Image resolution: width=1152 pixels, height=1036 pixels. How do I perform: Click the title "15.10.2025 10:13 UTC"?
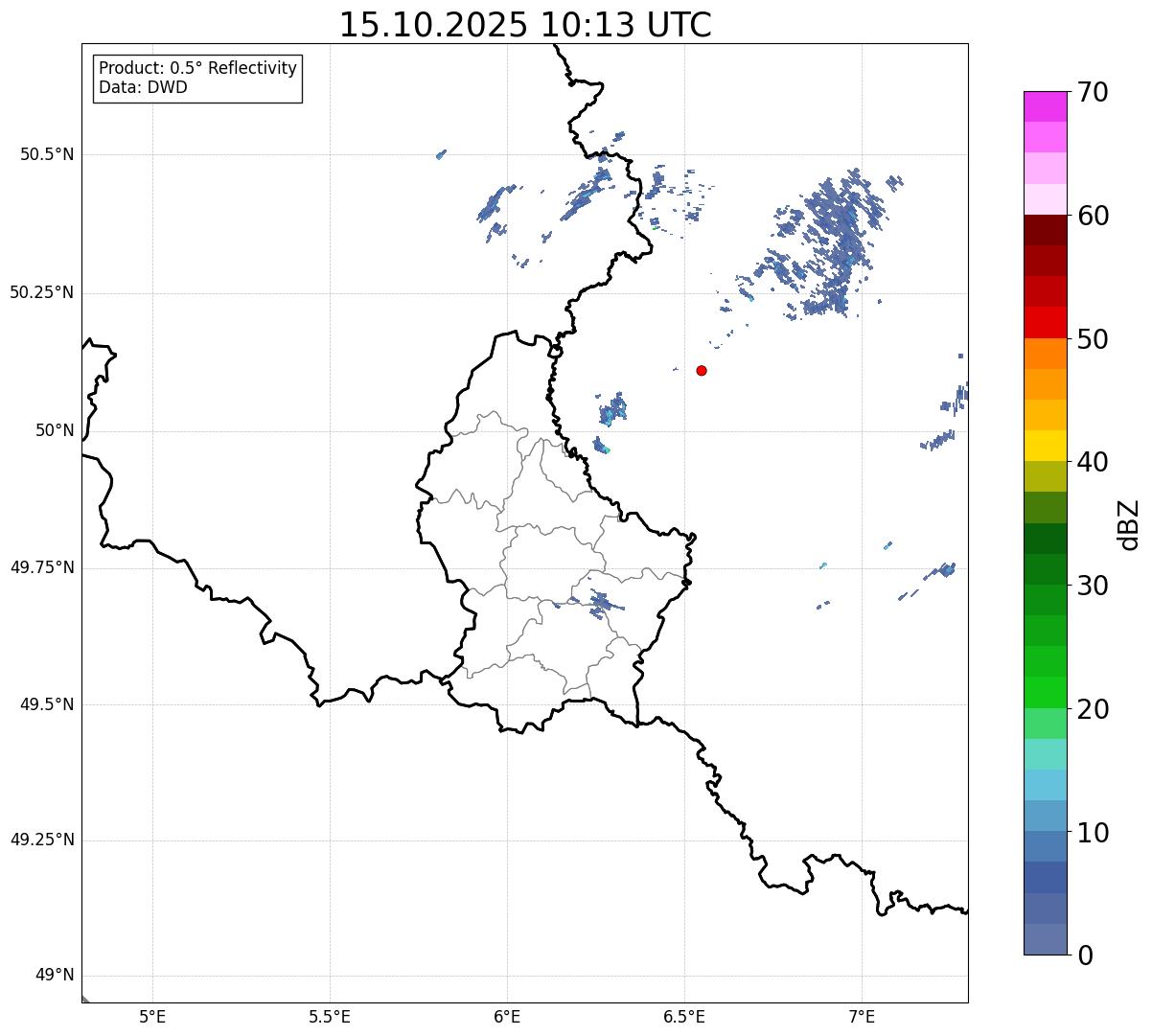coord(525,25)
